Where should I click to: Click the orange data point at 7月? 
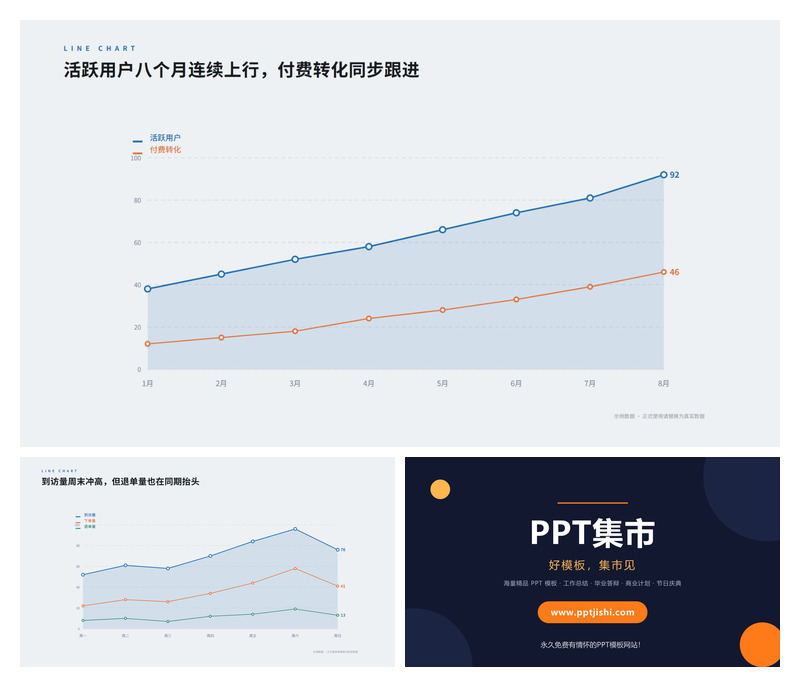click(590, 287)
